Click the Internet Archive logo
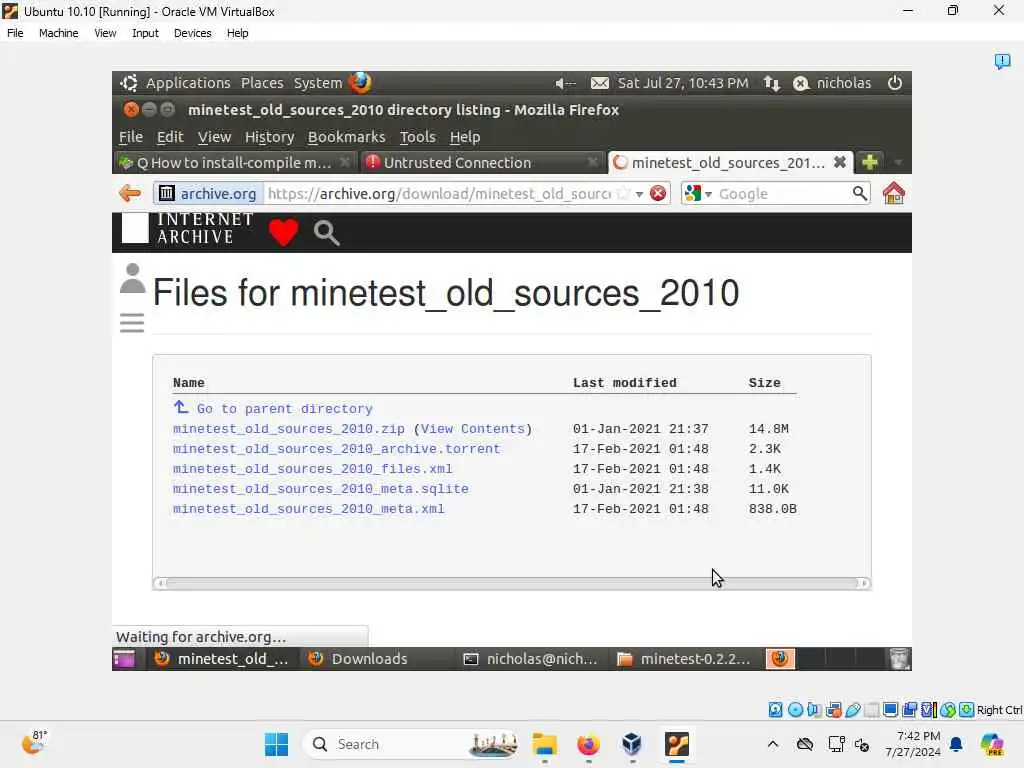 click(187, 229)
